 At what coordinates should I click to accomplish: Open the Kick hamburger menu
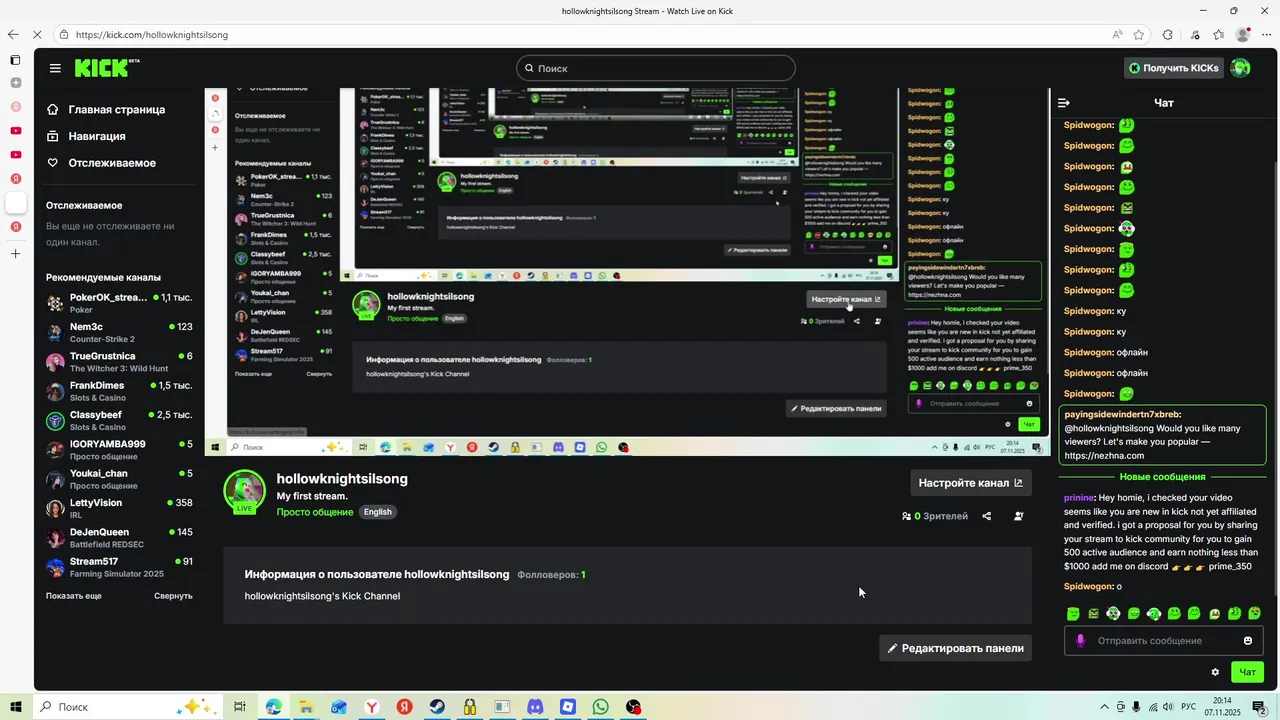[55, 68]
